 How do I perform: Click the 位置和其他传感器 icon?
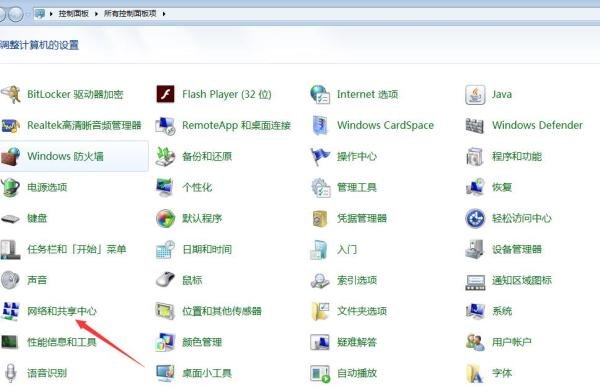[165, 311]
